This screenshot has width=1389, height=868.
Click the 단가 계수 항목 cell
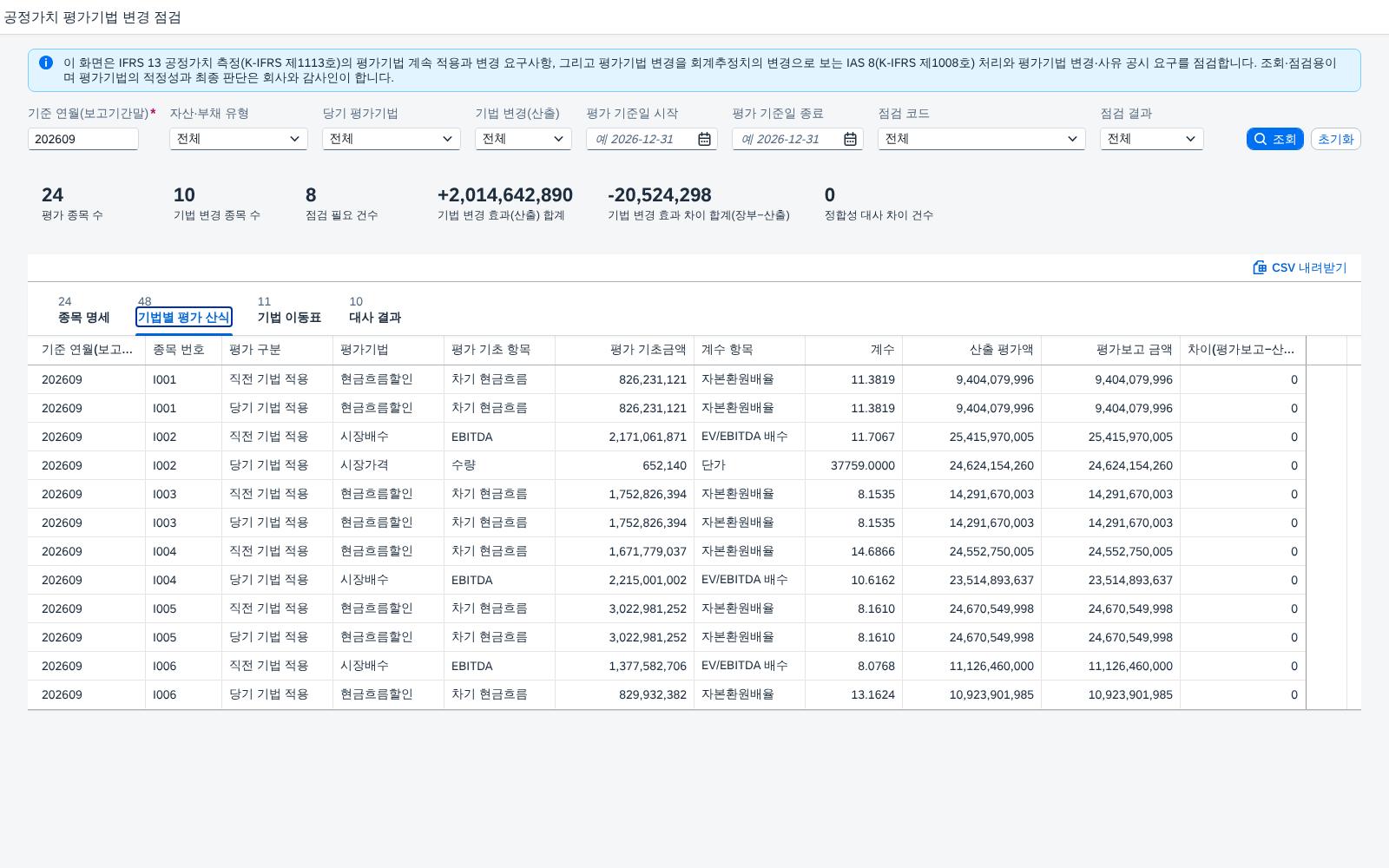pos(750,465)
